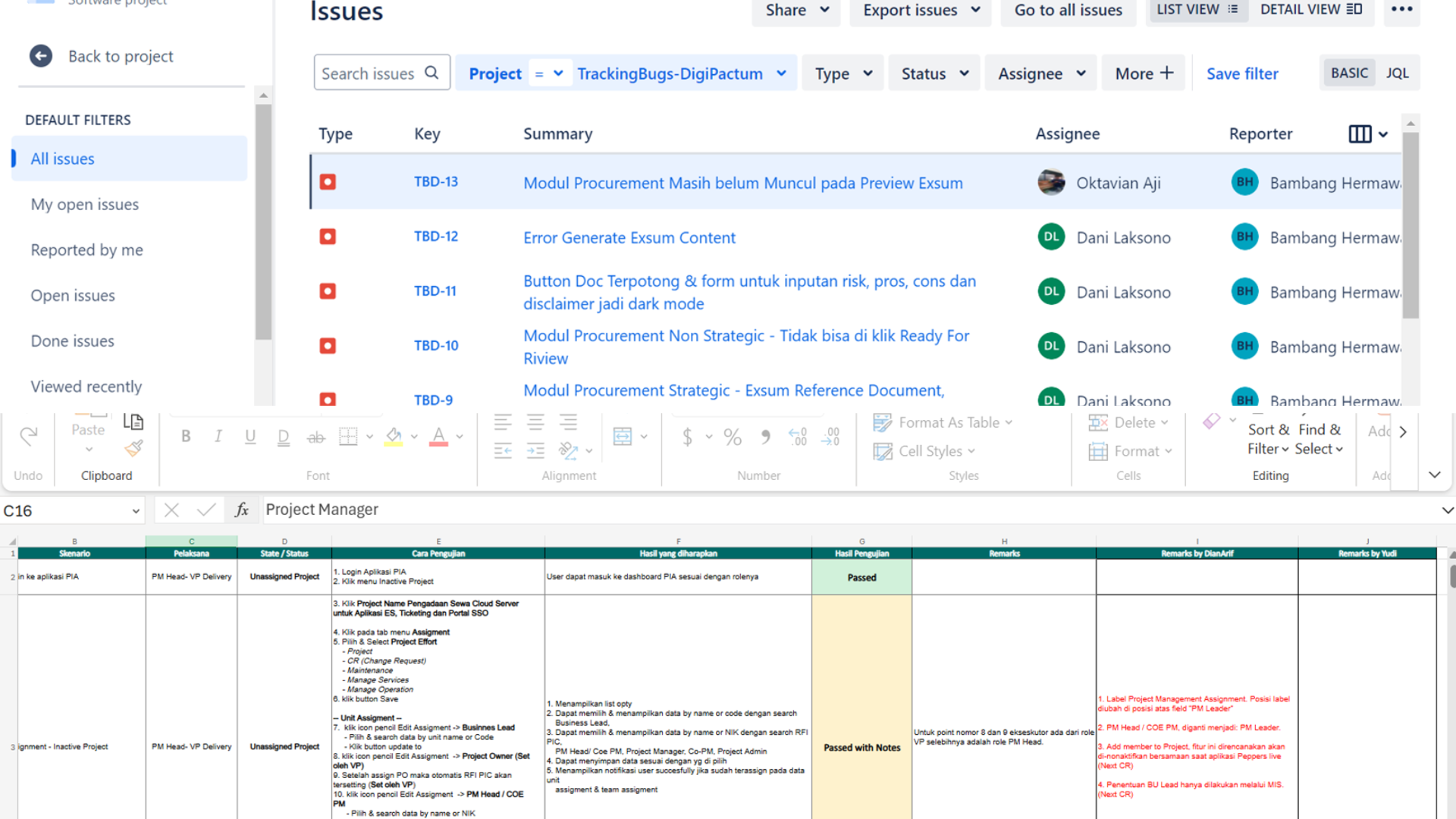The image size is (1456, 819).
Task: Click the Strikethrough formatting icon
Action: click(x=315, y=437)
